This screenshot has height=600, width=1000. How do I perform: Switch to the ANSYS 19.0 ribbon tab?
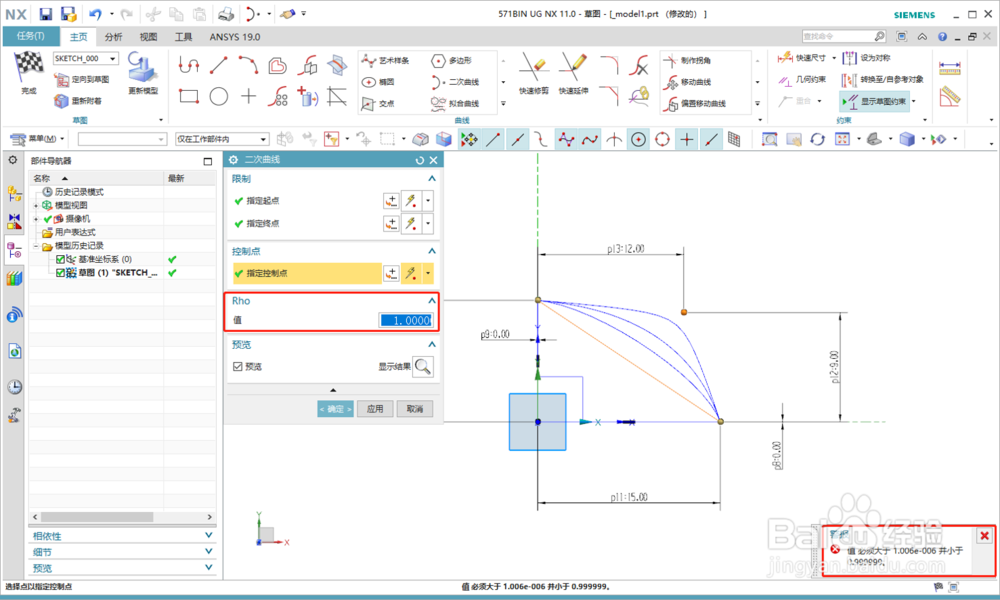(235, 37)
